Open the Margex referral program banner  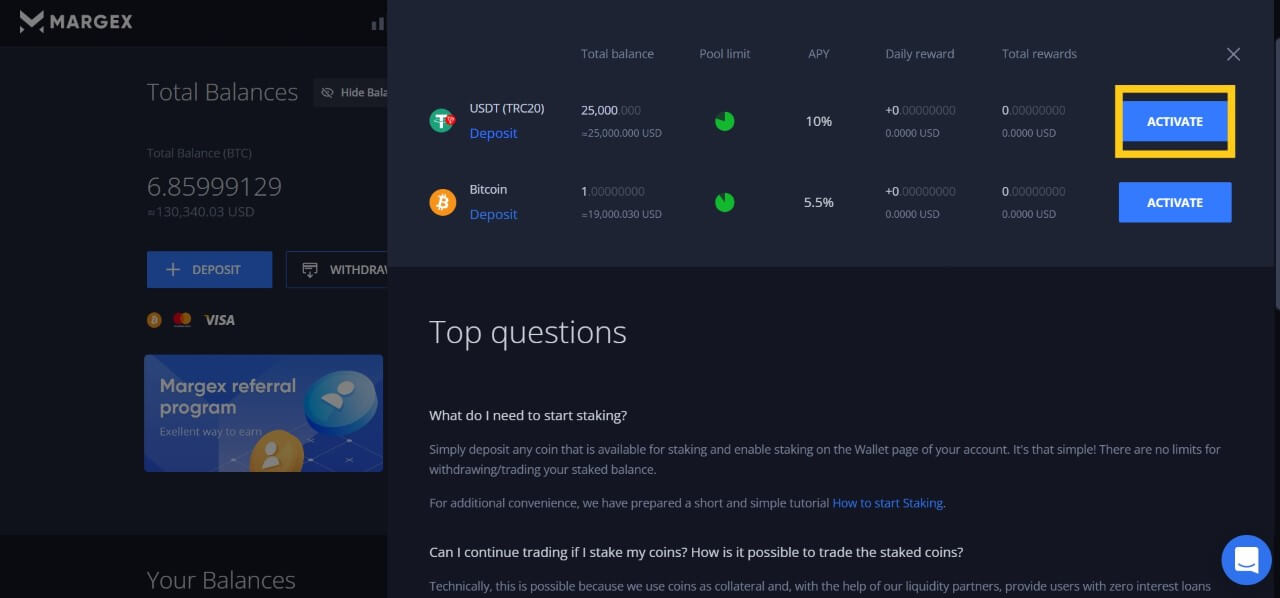[x=263, y=412]
